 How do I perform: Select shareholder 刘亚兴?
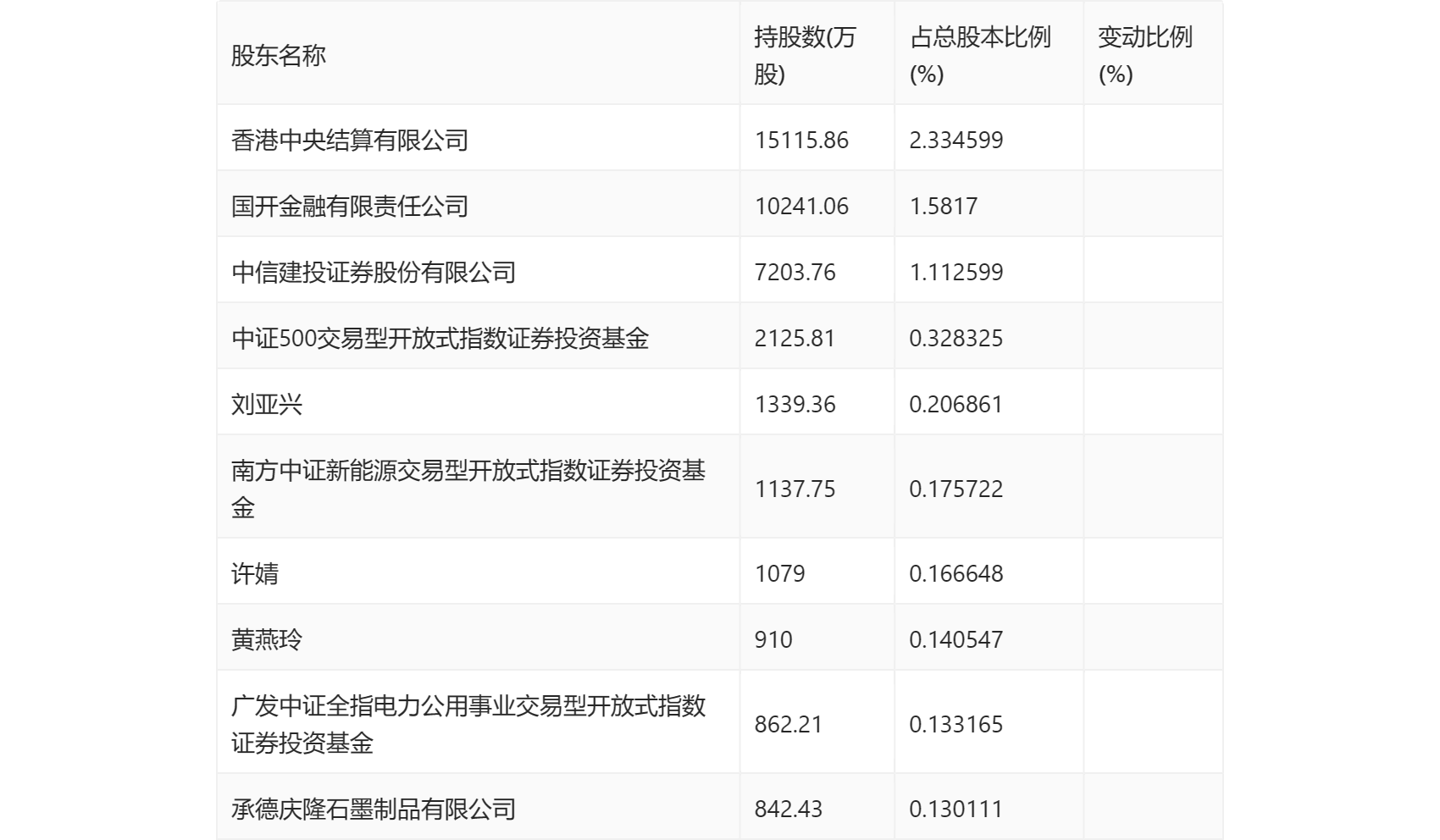pos(267,404)
